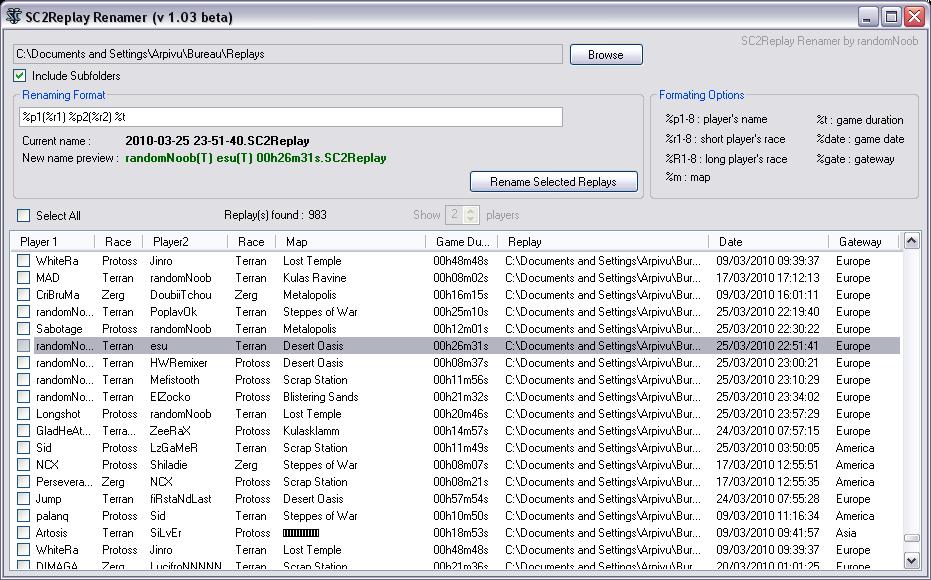Click the 00h08m02s duration cell
Screen dimensions: 931x580
tap(461, 278)
